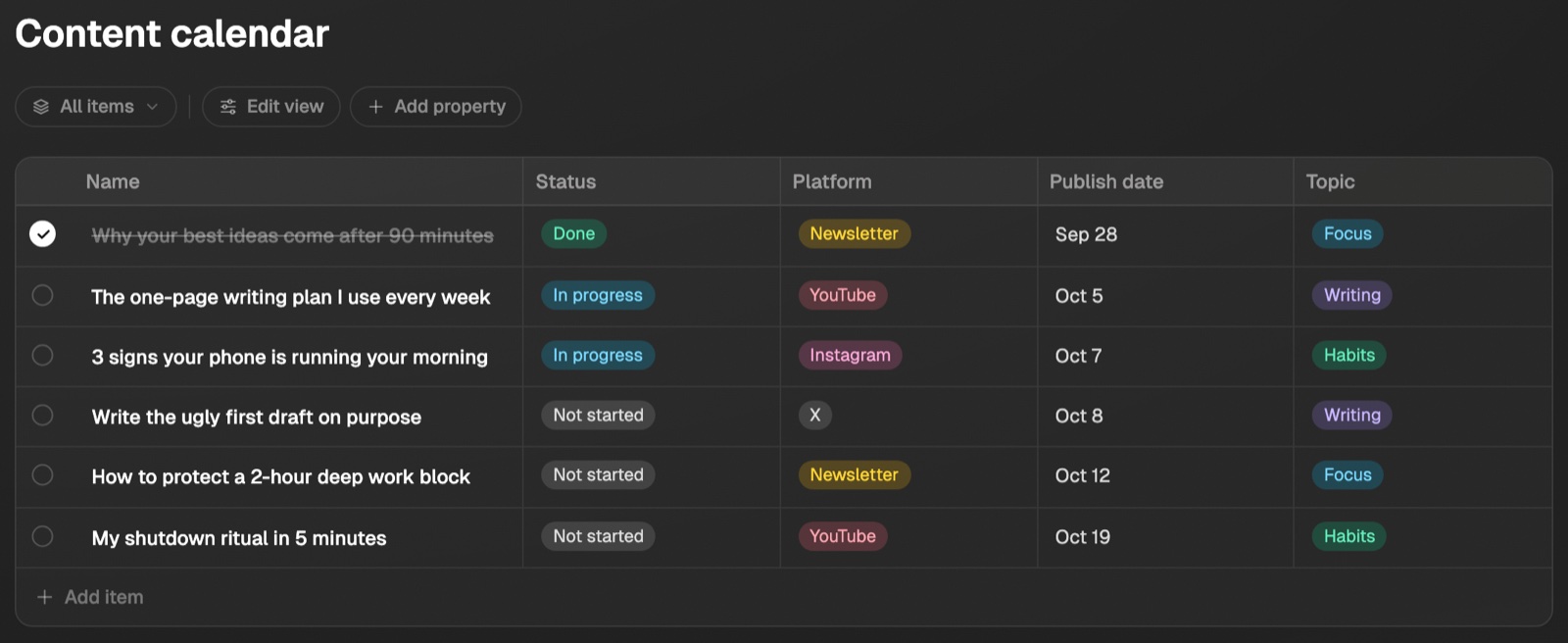Image resolution: width=1568 pixels, height=643 pixels.
Task: Click the Name column header
Action: (113, 181)
